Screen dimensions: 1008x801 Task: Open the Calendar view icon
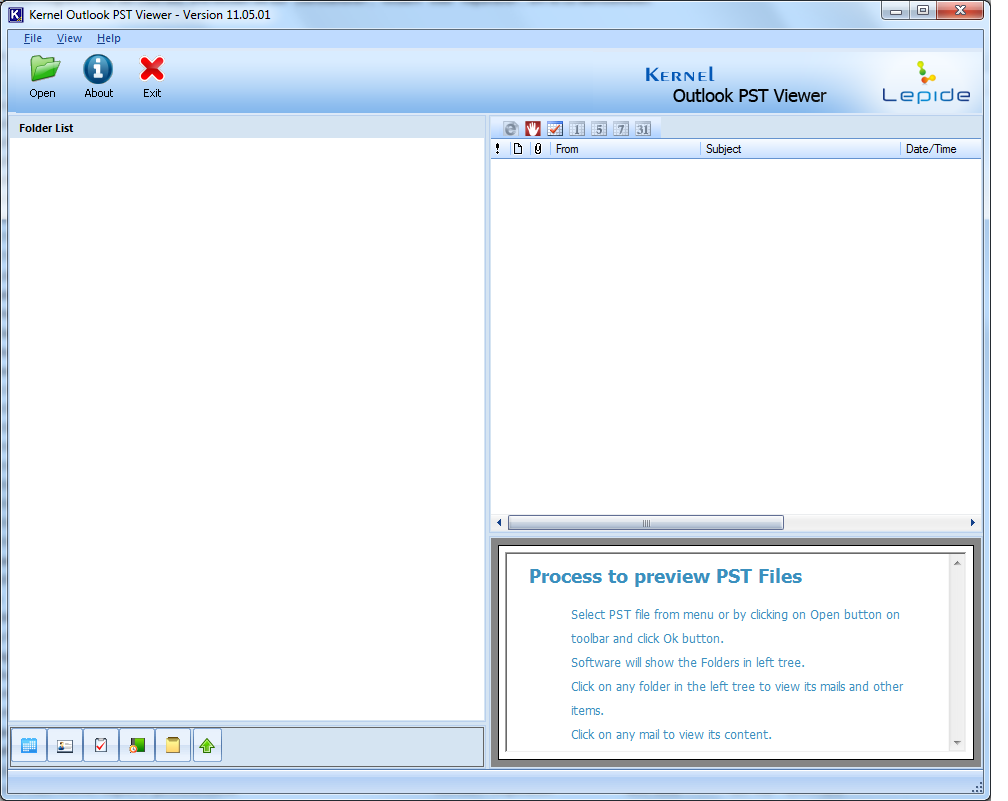pyautogui.click(x=29, y=745)
